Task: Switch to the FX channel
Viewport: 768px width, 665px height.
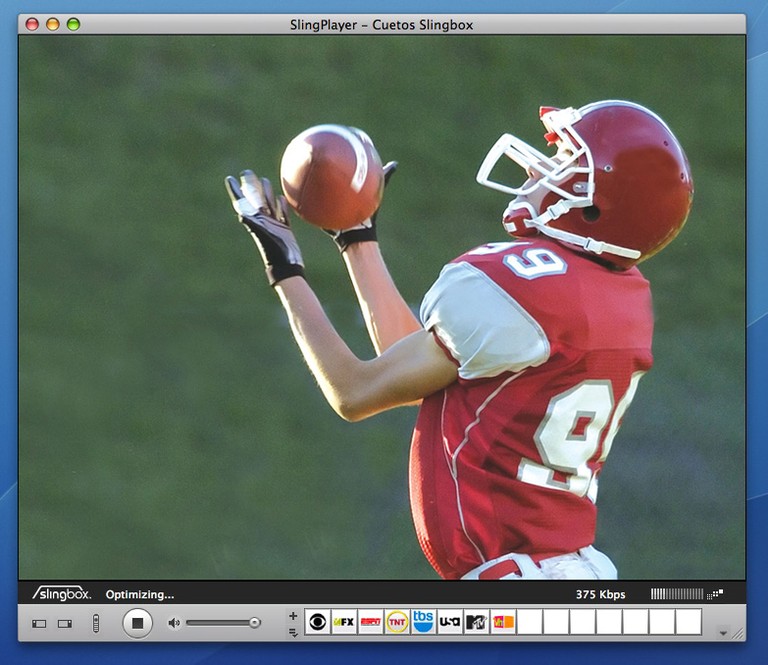Action: tap(344, 622)
